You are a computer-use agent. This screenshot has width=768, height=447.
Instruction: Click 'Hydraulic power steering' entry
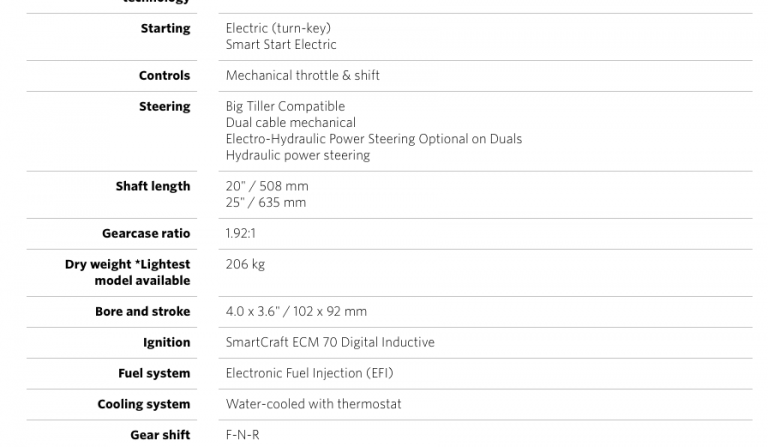[298, 155]
